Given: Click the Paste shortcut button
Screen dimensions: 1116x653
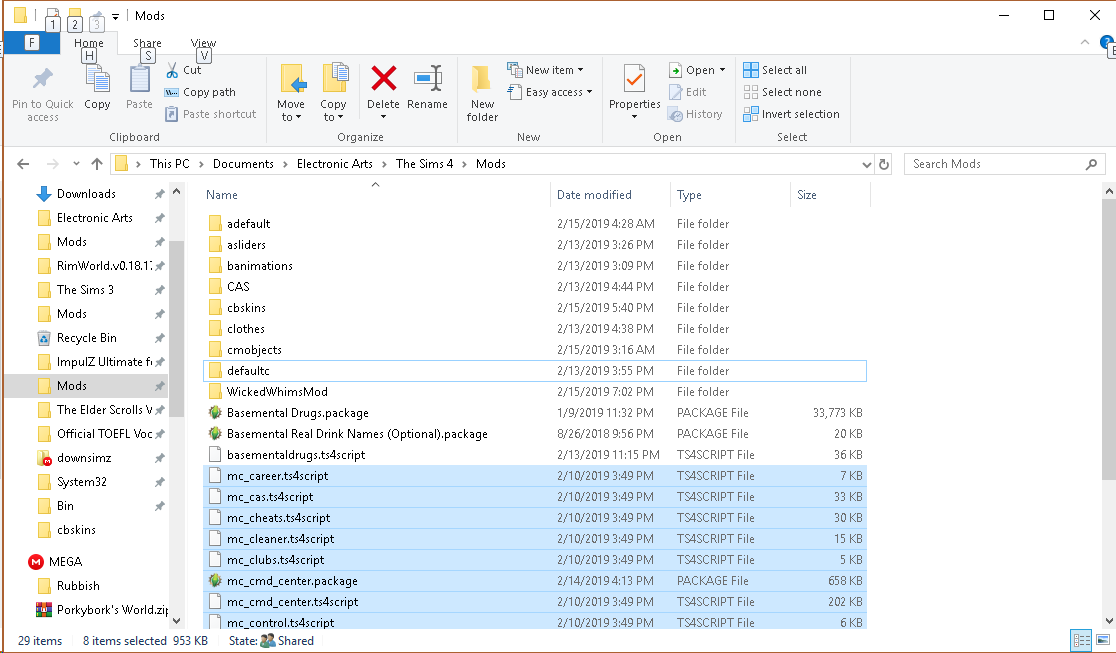Looking at the screenshot, I should (x=211, y=114).
